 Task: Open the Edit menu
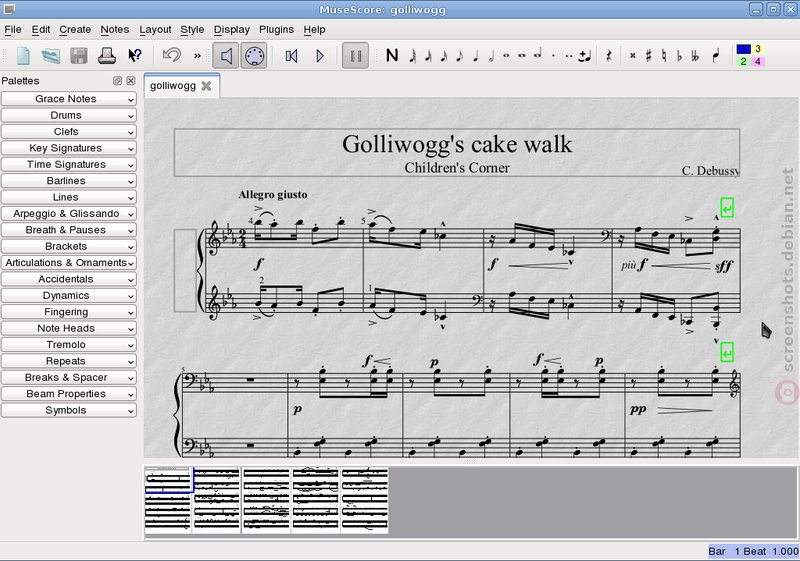coord(41,30)
